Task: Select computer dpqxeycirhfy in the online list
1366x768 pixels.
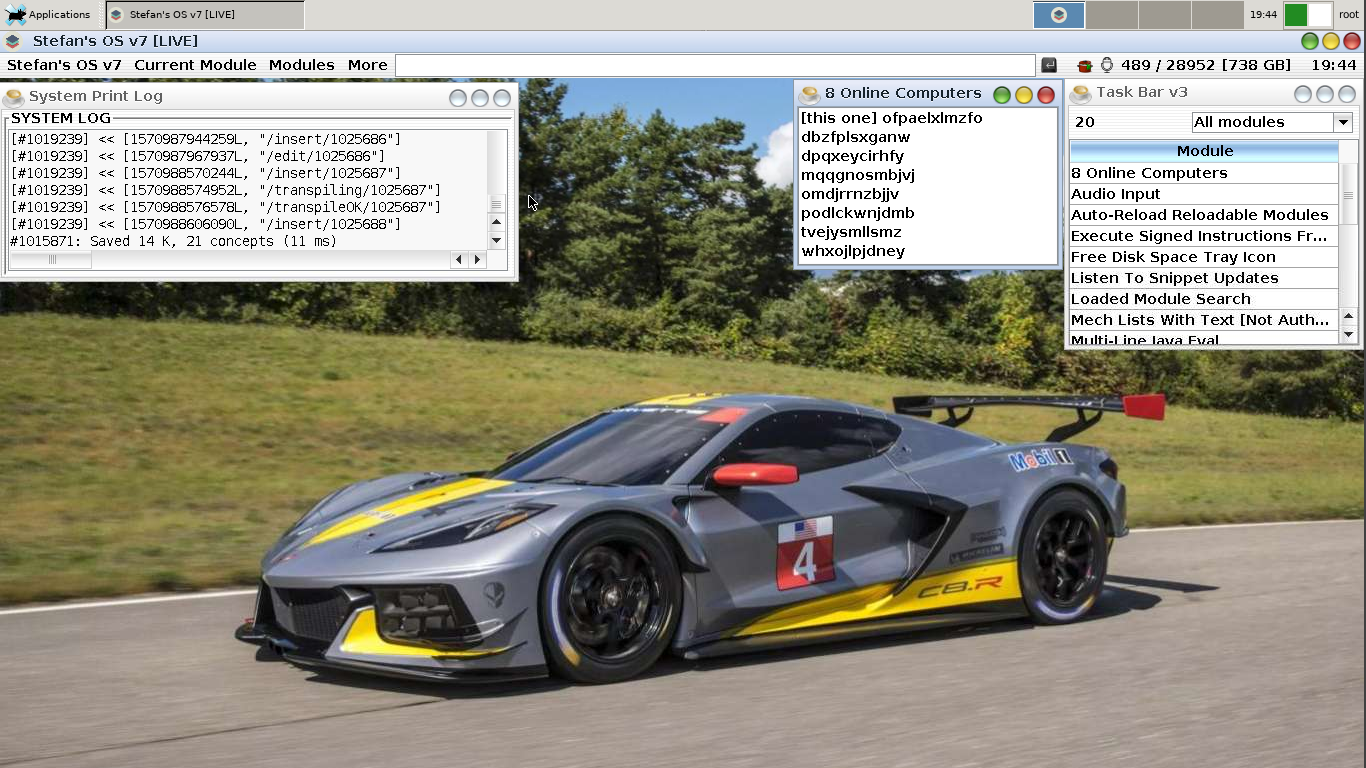Action: (x=852, y=156)
